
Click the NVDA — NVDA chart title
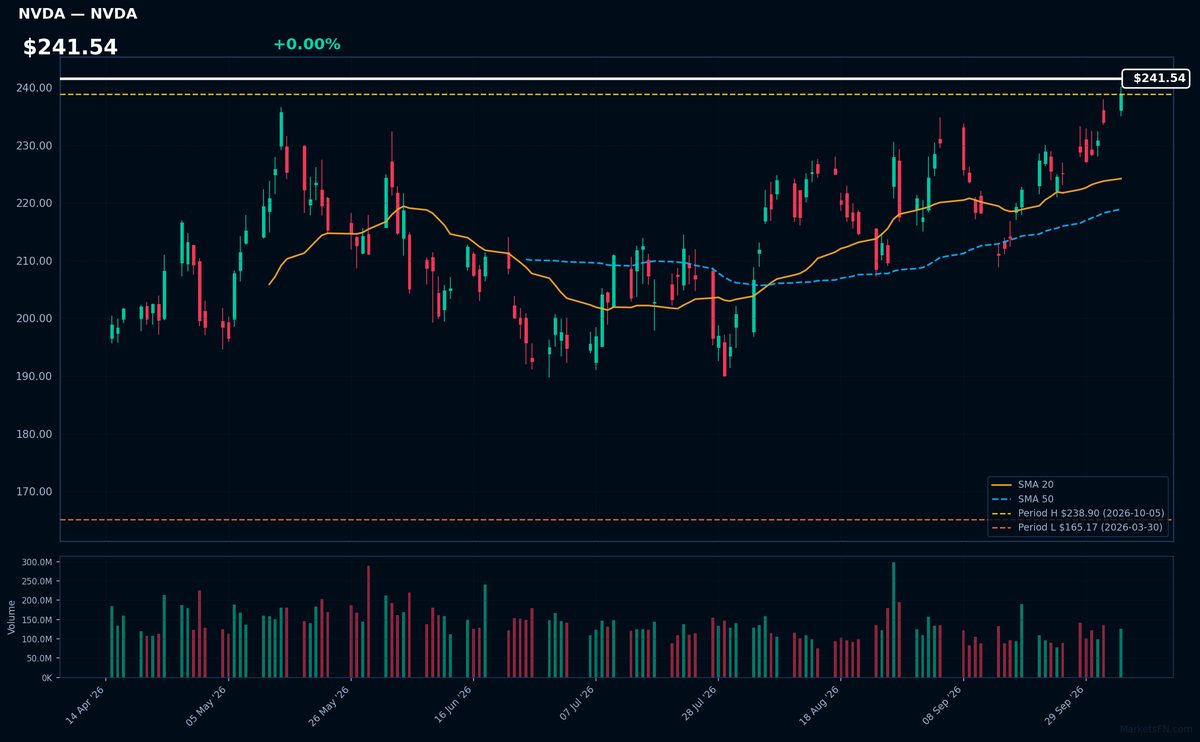tap(78, 14)
